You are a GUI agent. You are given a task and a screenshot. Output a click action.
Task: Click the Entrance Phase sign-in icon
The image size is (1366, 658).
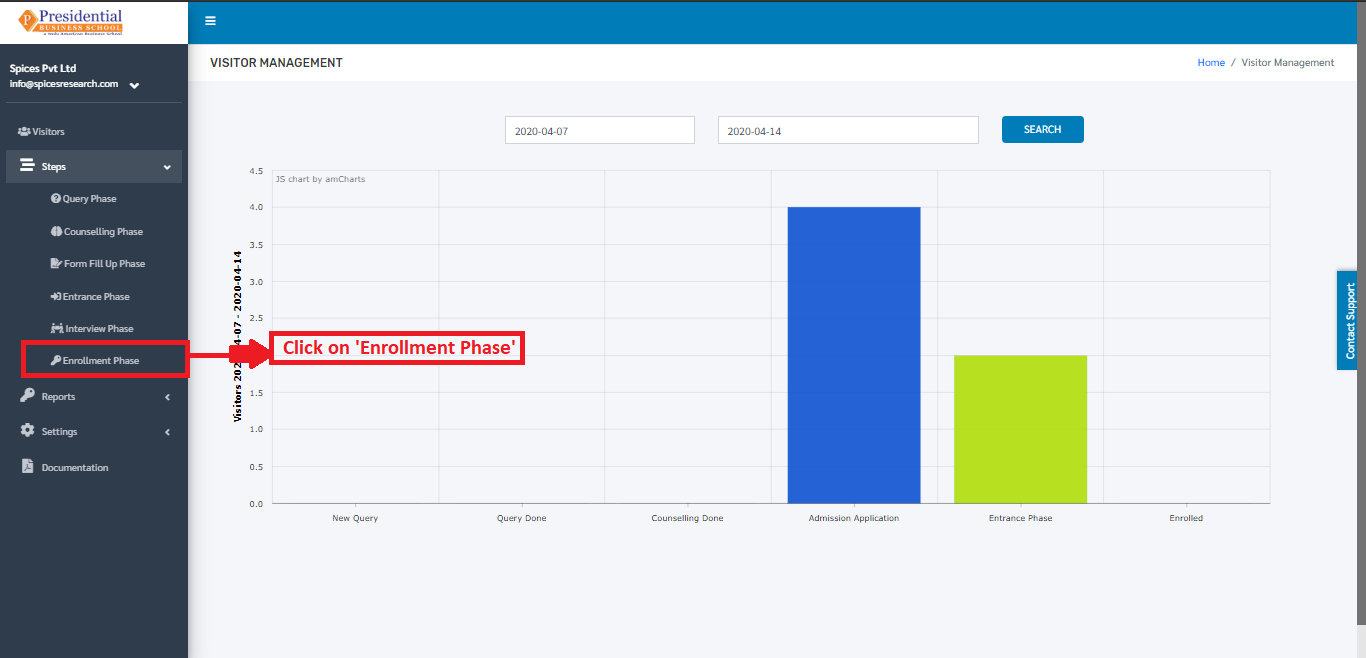coord(56,297)
